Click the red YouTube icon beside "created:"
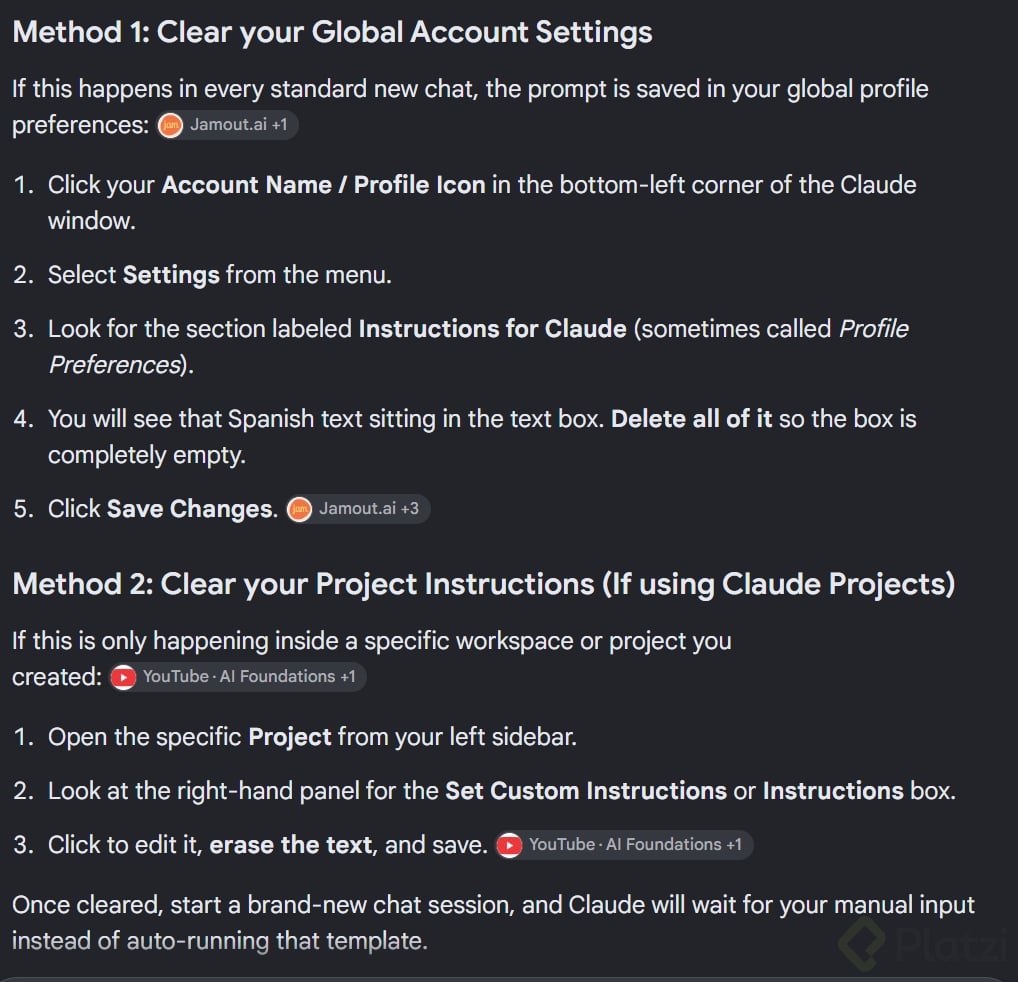1018x982 pixels. click(123, 678)
